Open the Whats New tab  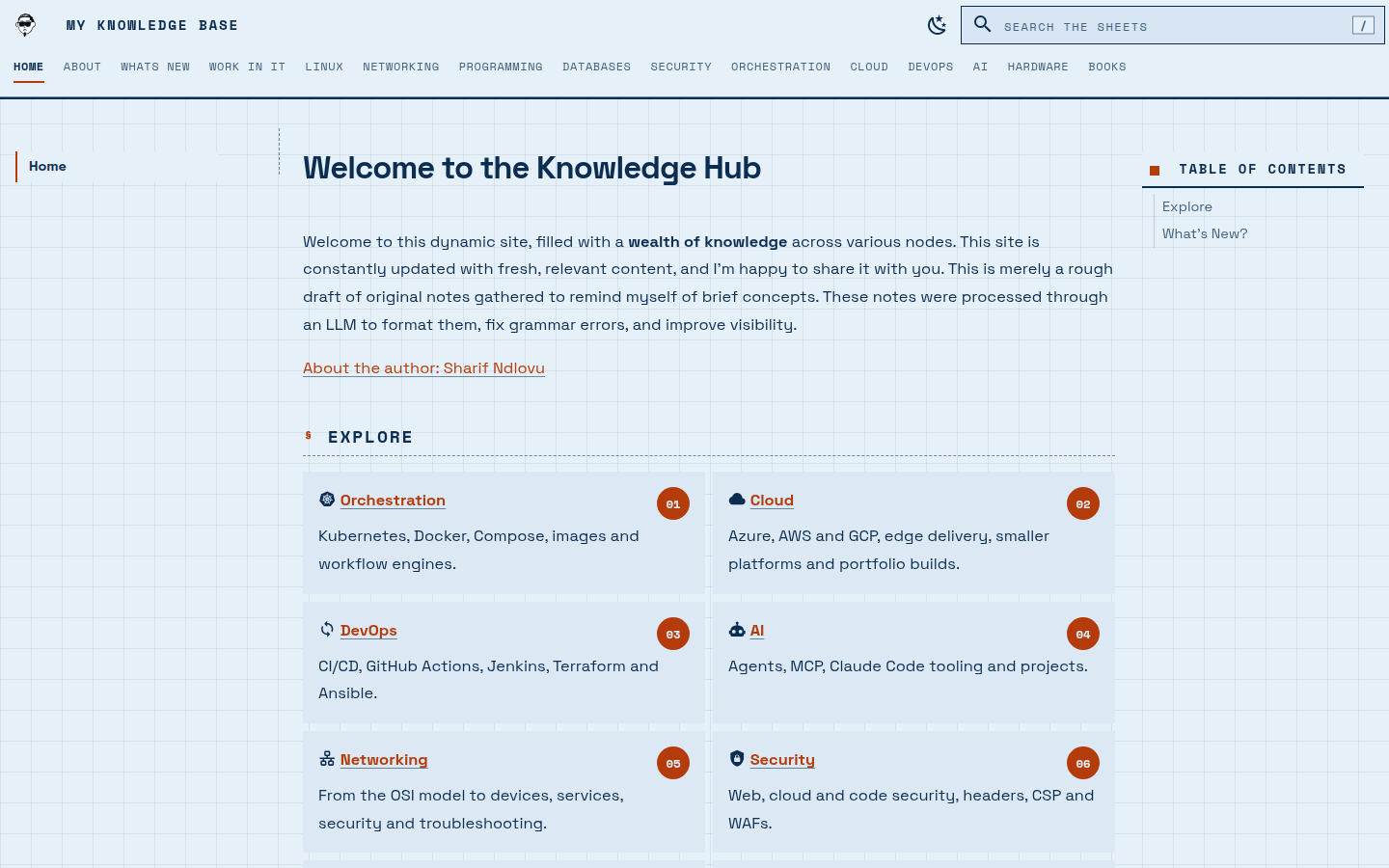click(155, 68)
